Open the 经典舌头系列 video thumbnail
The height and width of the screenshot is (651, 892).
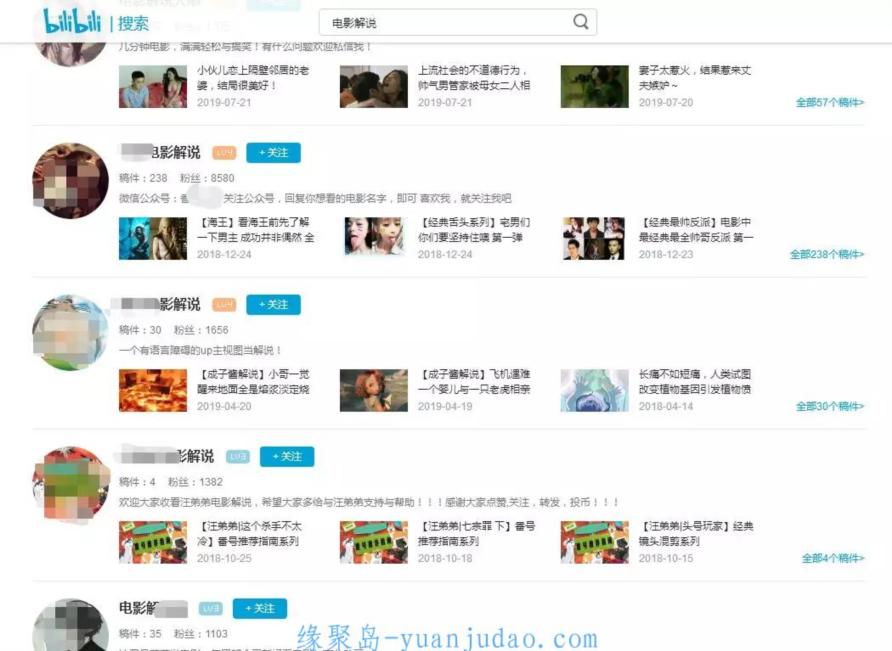tap(373, 238)
